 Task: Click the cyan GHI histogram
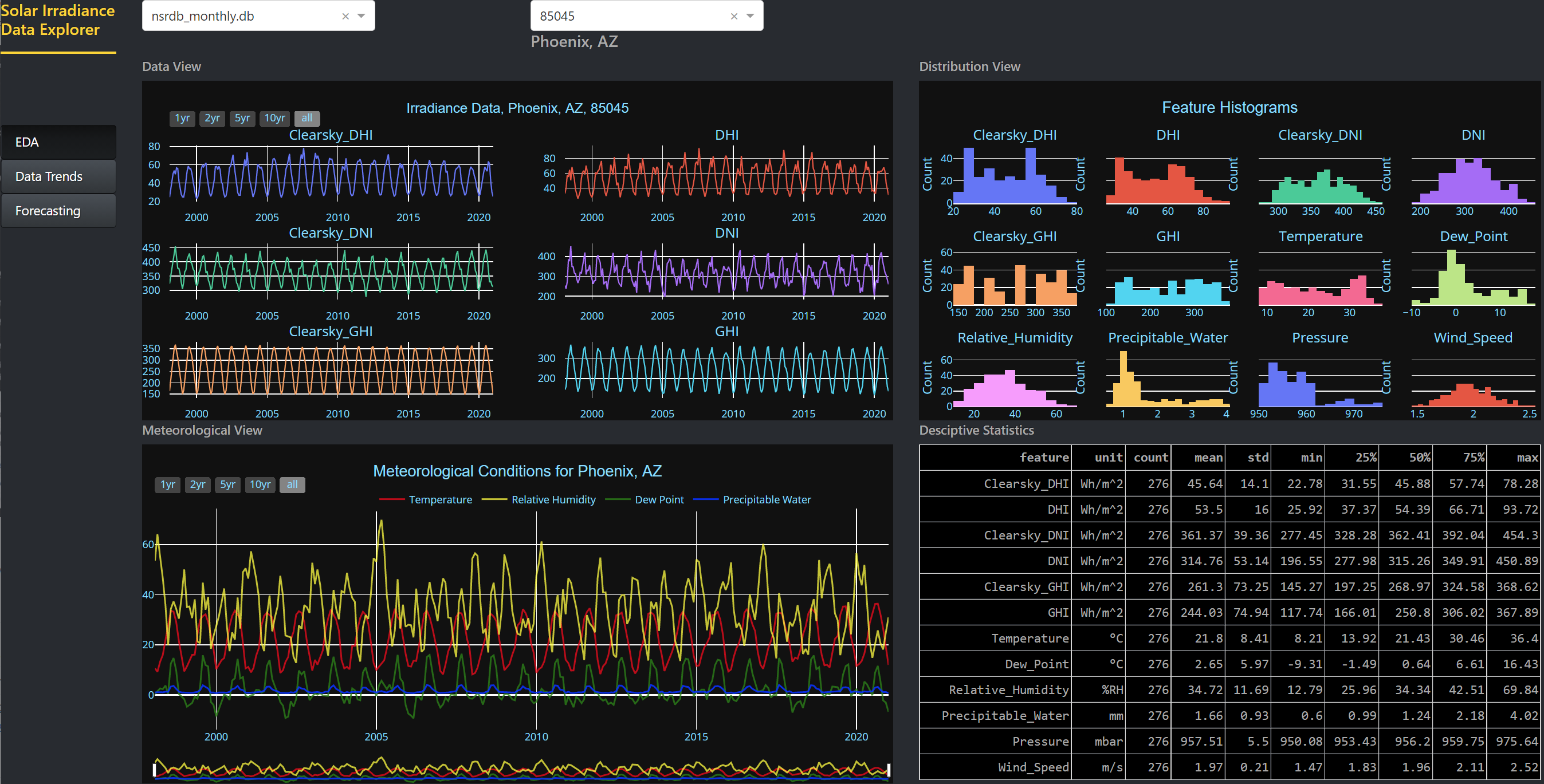(x=1168, y=291)
